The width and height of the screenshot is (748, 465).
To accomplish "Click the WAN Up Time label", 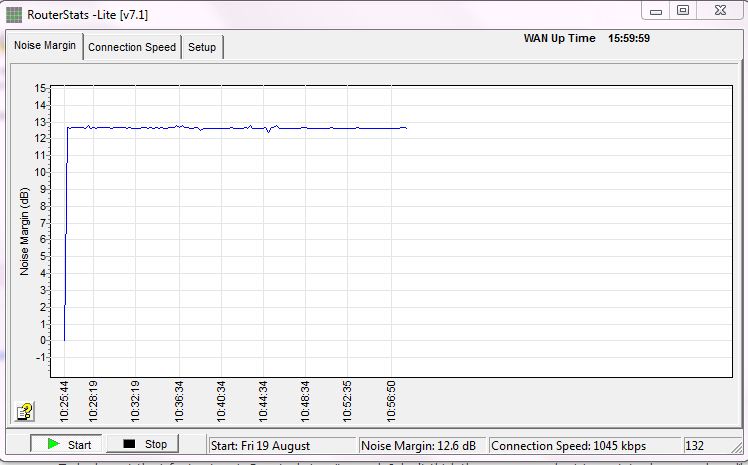I will 559,38.
